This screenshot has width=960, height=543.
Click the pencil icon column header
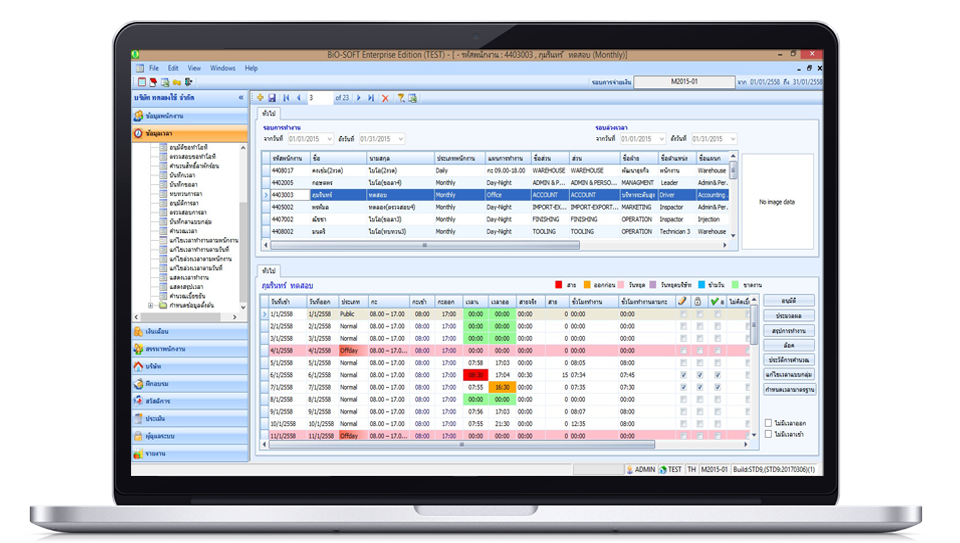(x=683, y=301)
